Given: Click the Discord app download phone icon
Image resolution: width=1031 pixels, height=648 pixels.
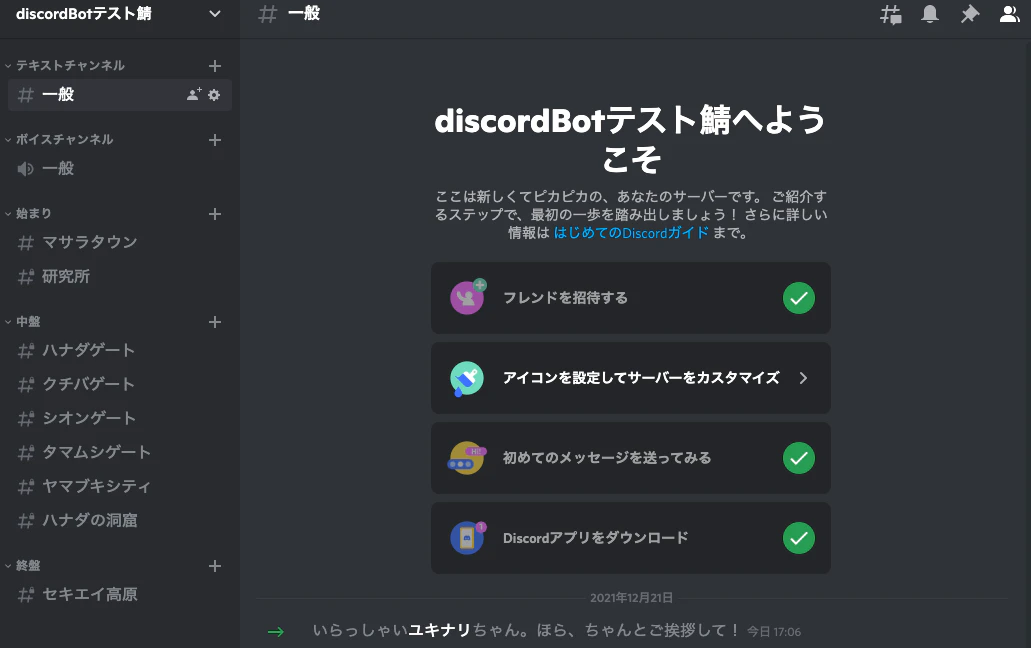Looking at the screenshot, I should 468,538.
